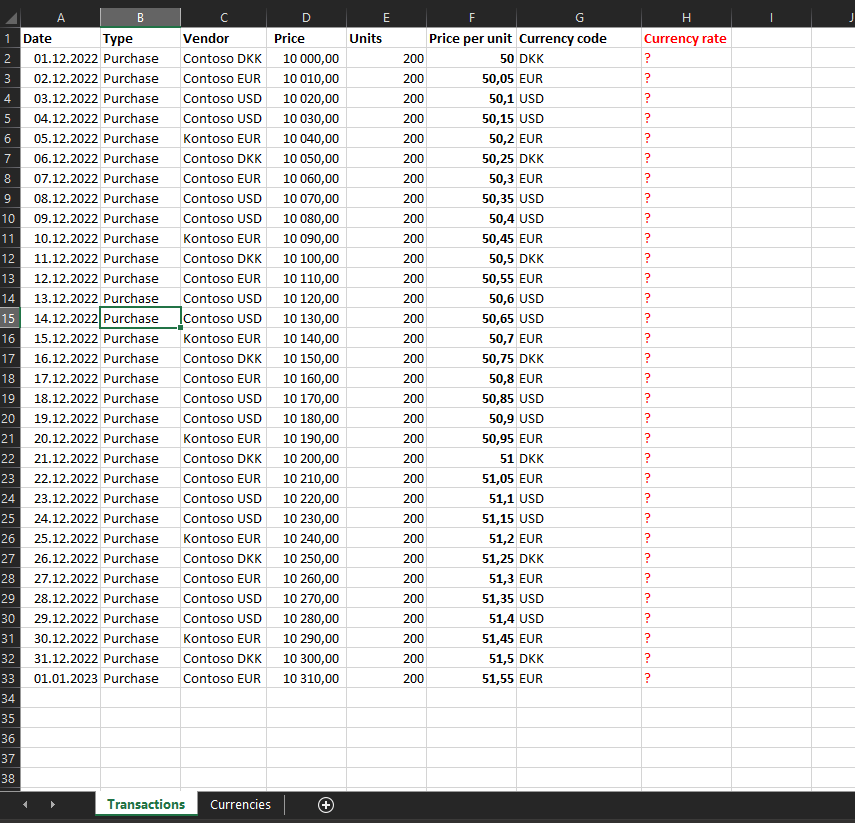The width and height of the screenshot is (855, 823).
Task: Select the Purchase cell in row 15
Action: (141, 319)
